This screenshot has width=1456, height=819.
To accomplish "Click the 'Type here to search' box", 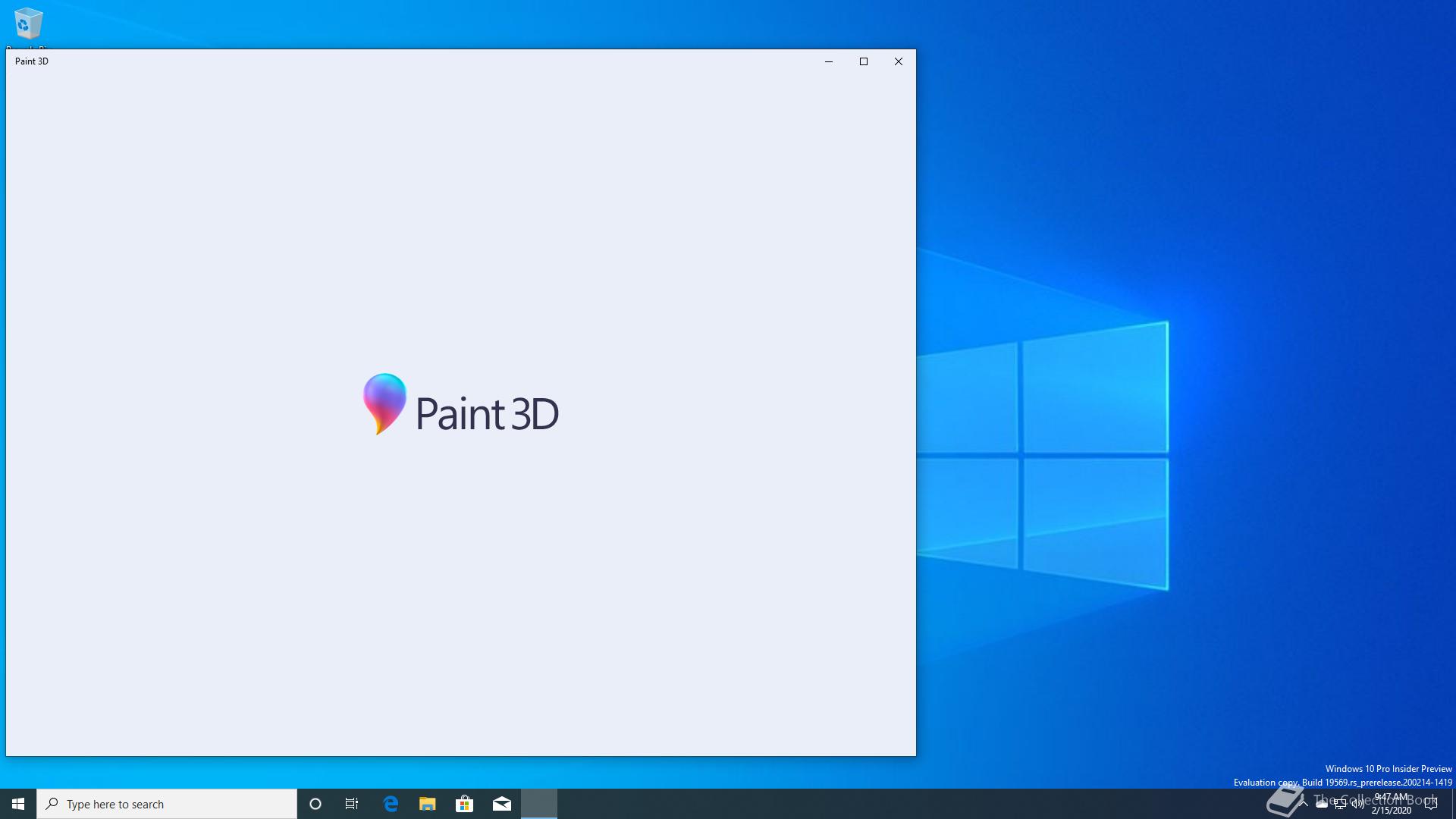I will 167,804.
